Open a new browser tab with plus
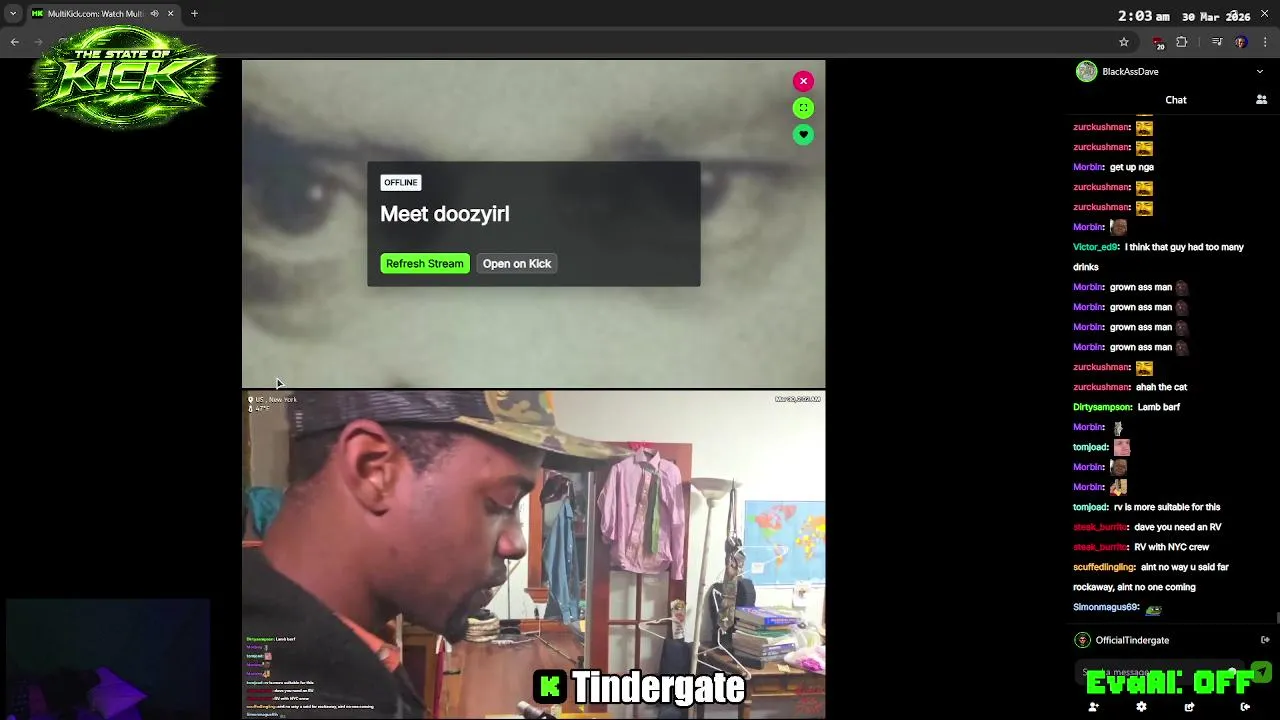Viewport: 1280px width, 720px height. point(194,14)
